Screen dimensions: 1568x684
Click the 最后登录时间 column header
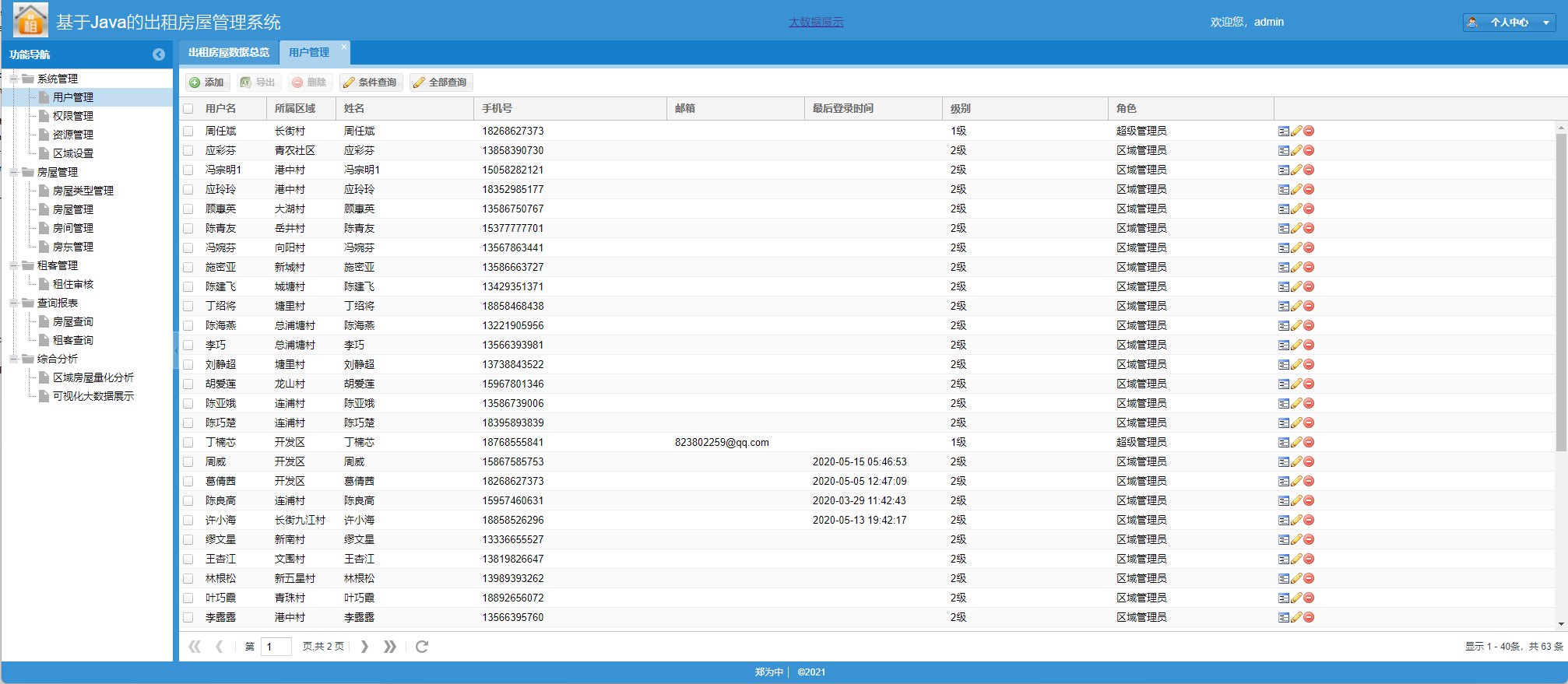pos(873,109)
